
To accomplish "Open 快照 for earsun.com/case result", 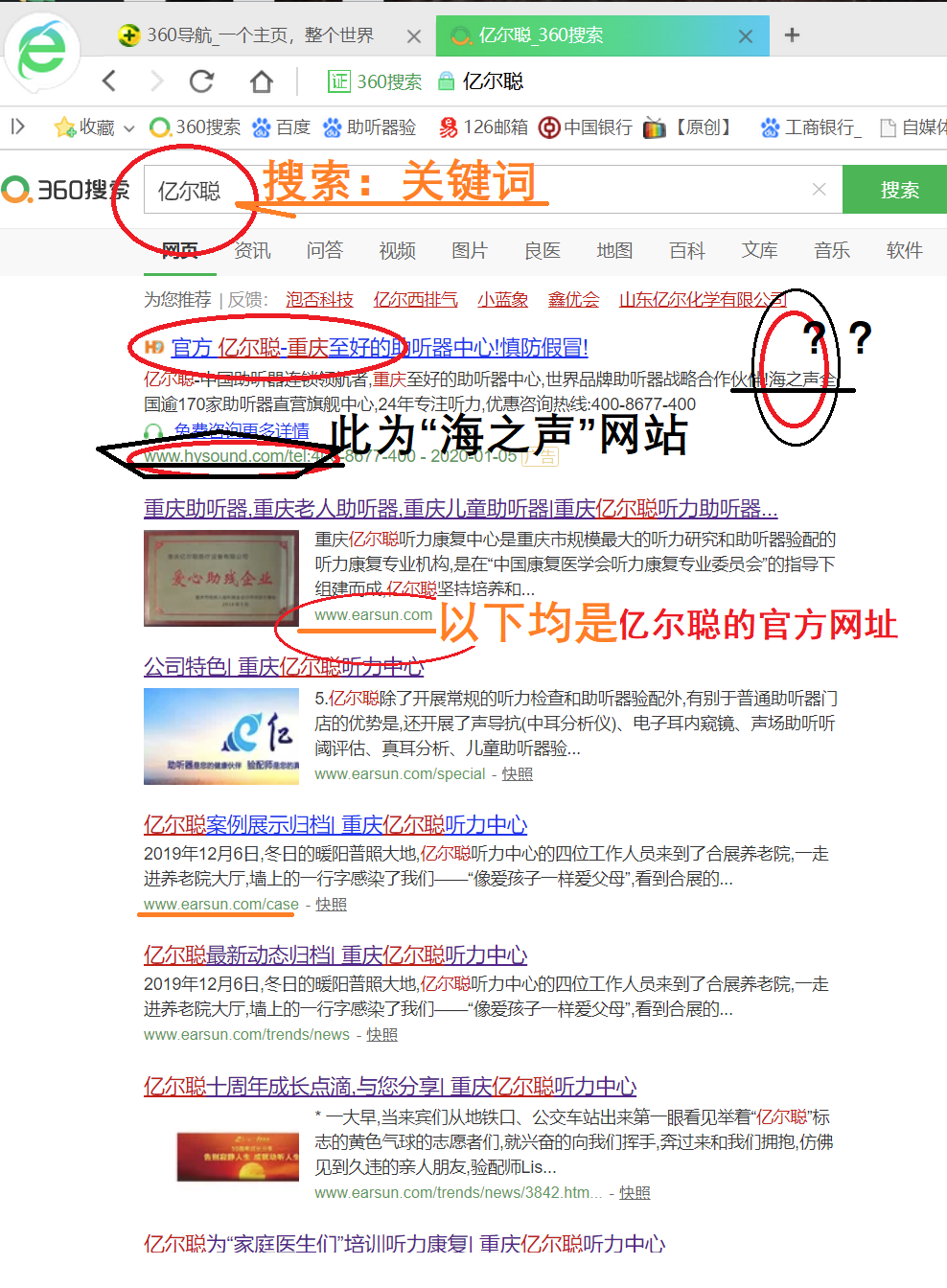I will point(332,905).
